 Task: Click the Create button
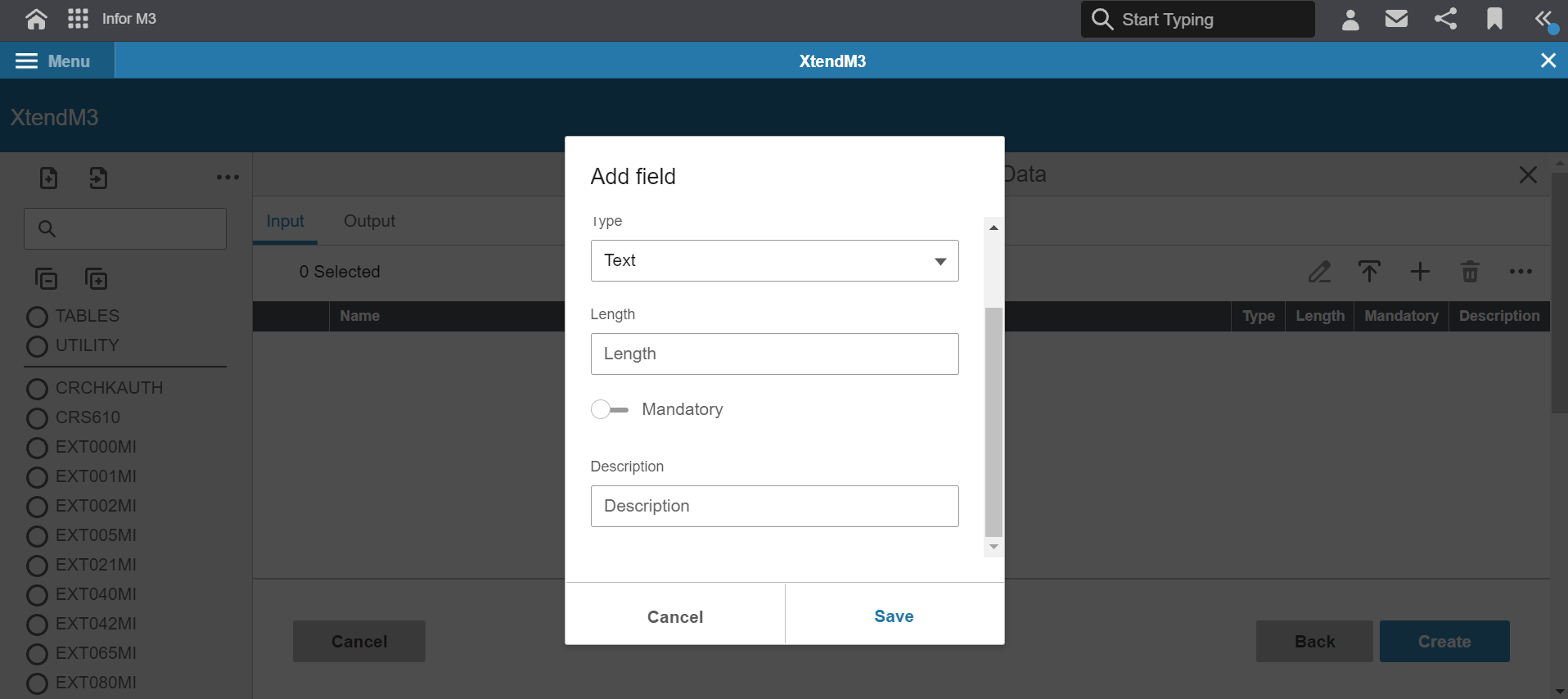[x=1444, y=641]
